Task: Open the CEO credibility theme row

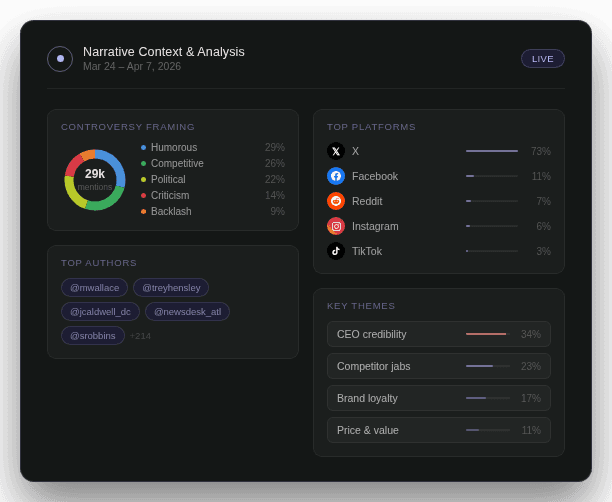Action: click(x=438, y=334)
